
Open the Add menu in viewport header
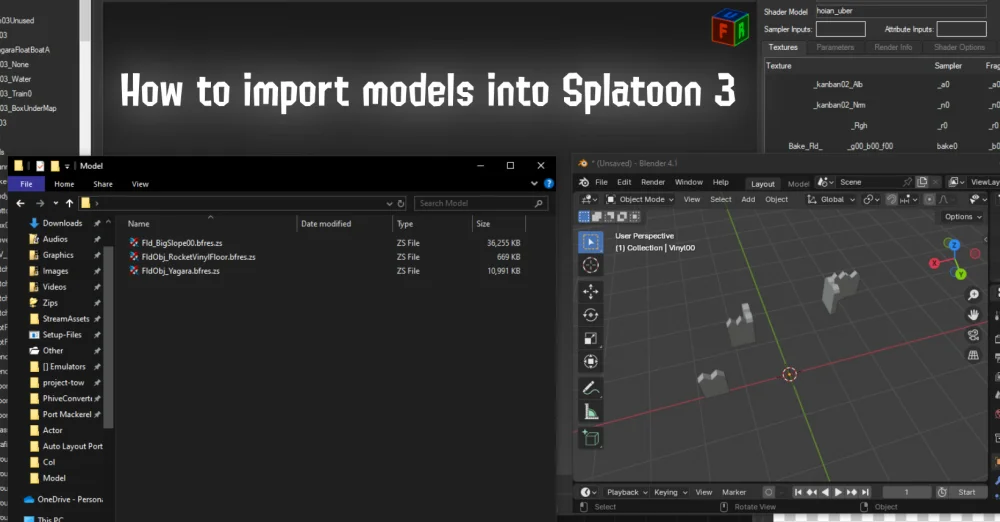(748, 200)
